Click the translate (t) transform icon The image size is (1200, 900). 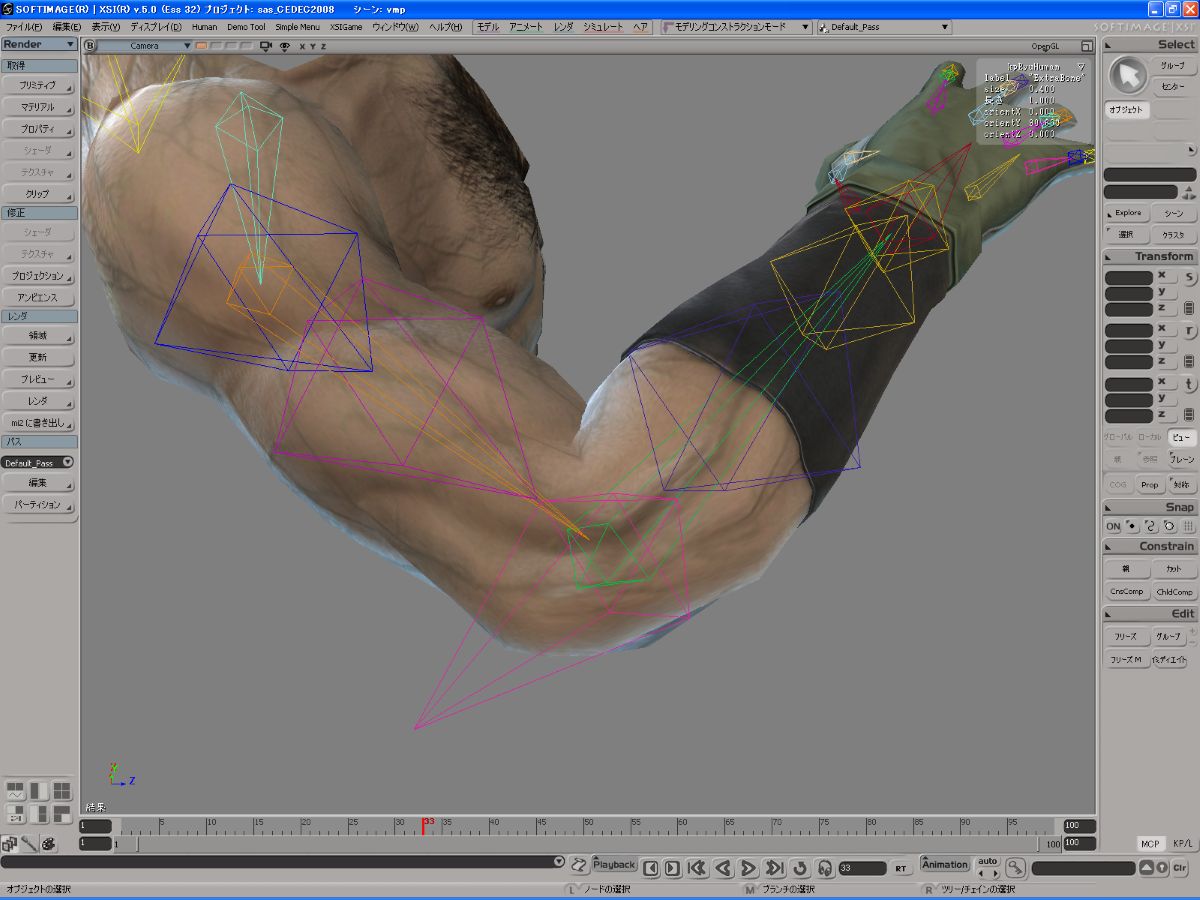coord(1189,384)
